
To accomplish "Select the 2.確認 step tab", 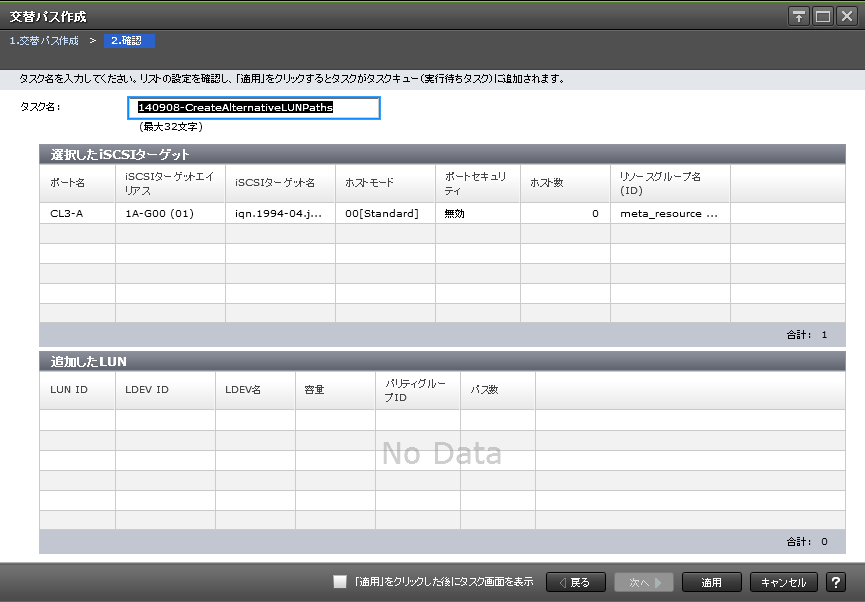I will 129,41.
